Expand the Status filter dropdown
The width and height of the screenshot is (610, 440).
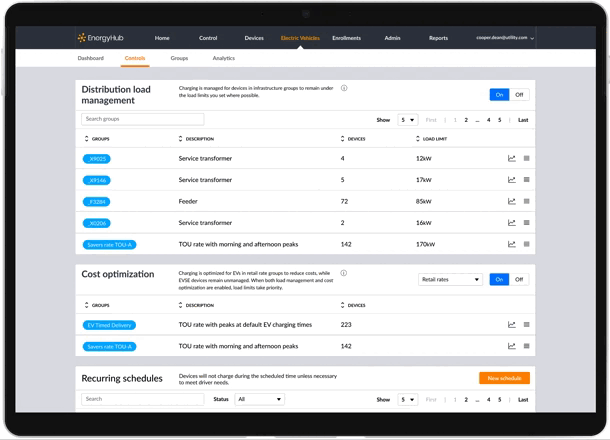pos(259,399)
